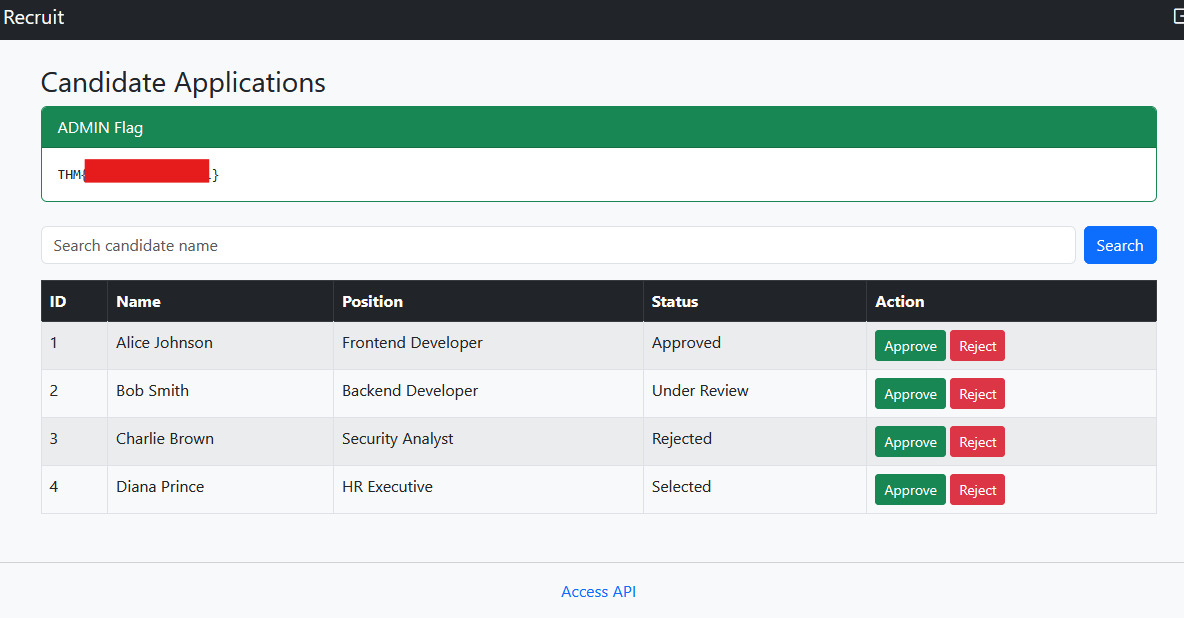1184x618 pixels.
Task: Click the Security Analyst position cell
Action: pyautogui.click(x=488, y=441)
